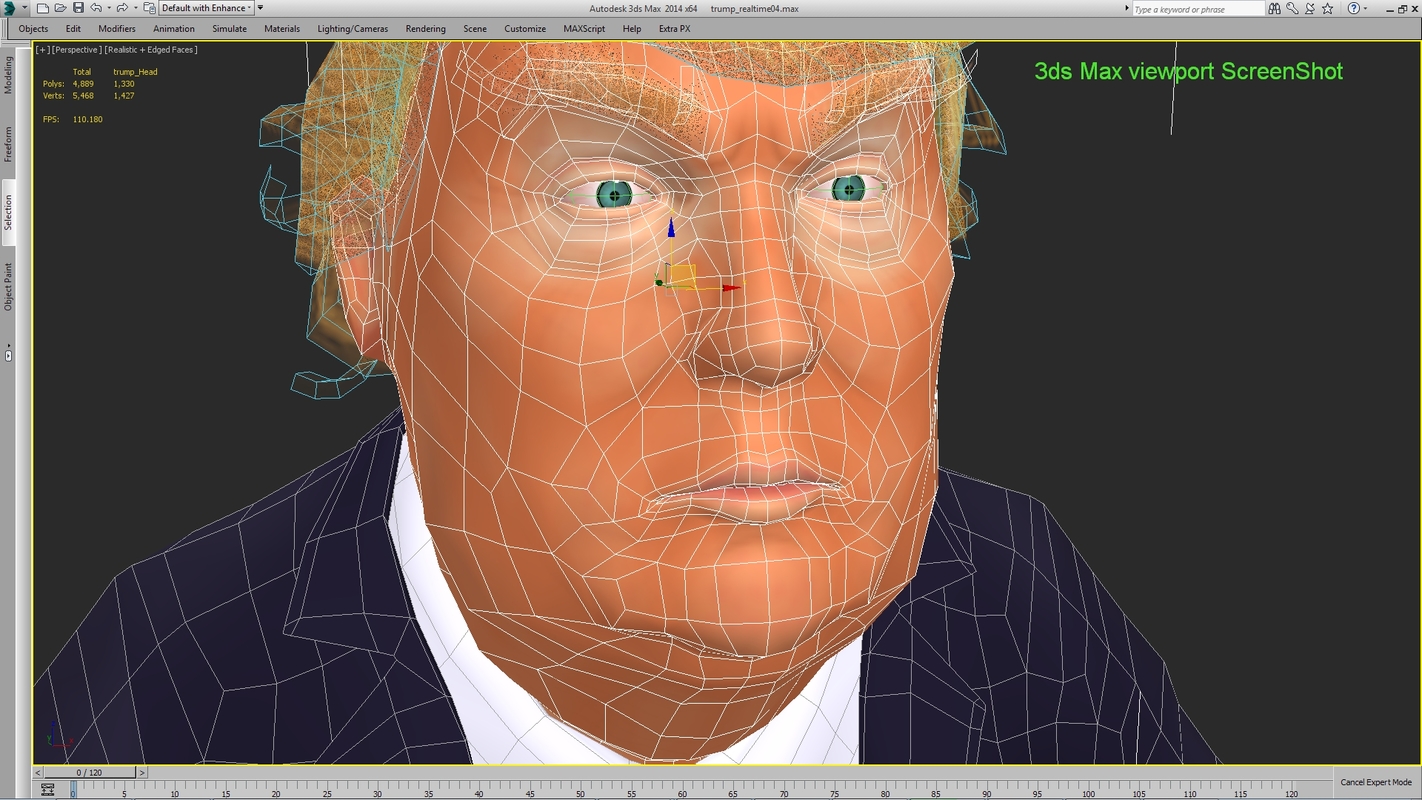This screenshot has height=800, width=1422.
Task: Open the Scene menu
Action: click(475, 29)
